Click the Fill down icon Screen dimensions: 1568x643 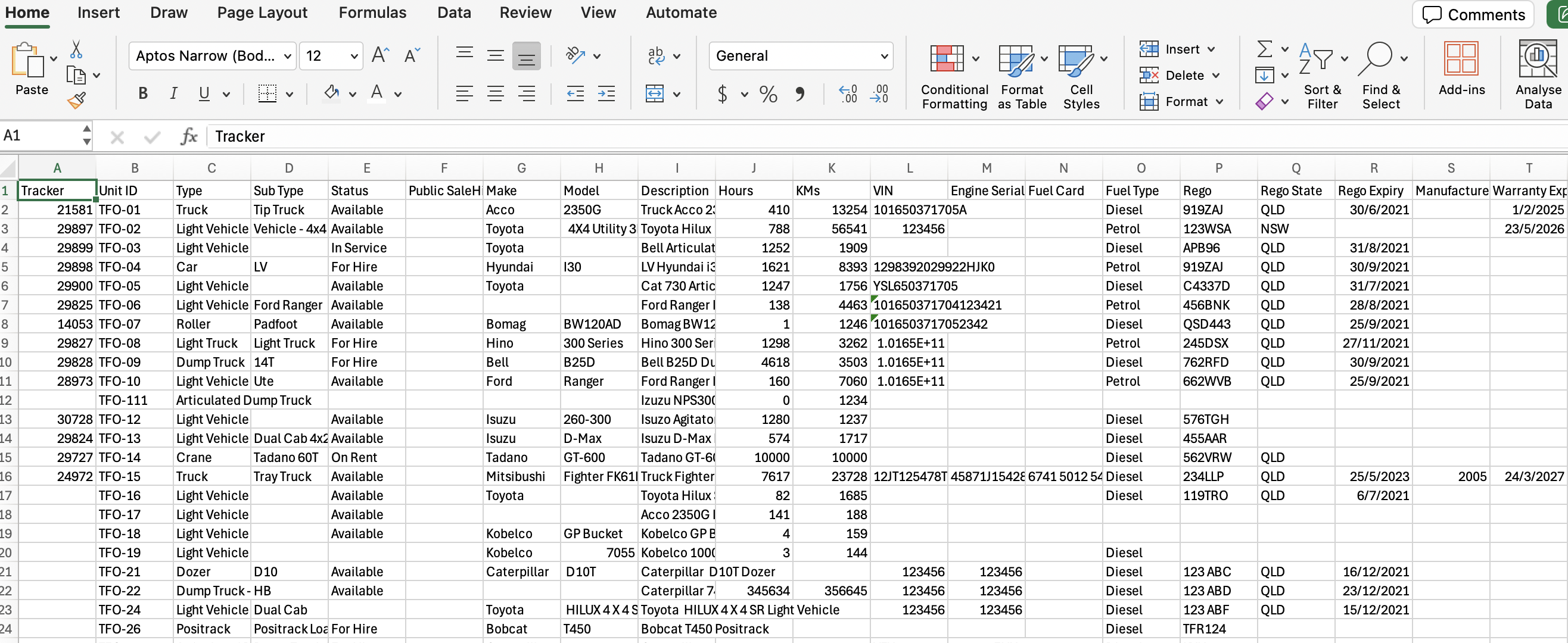coord(1264,75)
